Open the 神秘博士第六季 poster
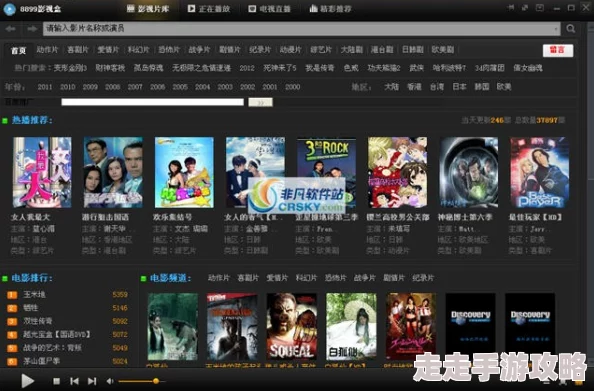Viewport: 594px width, 391px height. tap(469, 172)
